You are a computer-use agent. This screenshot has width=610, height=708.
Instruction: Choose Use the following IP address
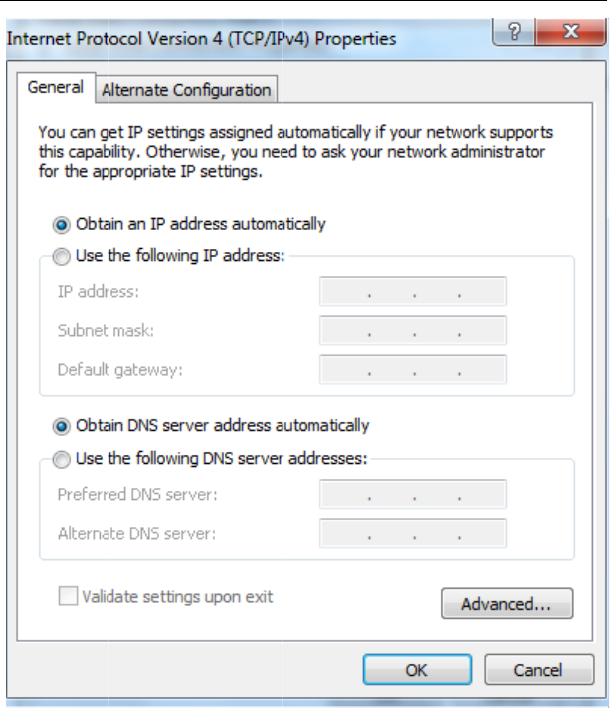pos(62,257)
